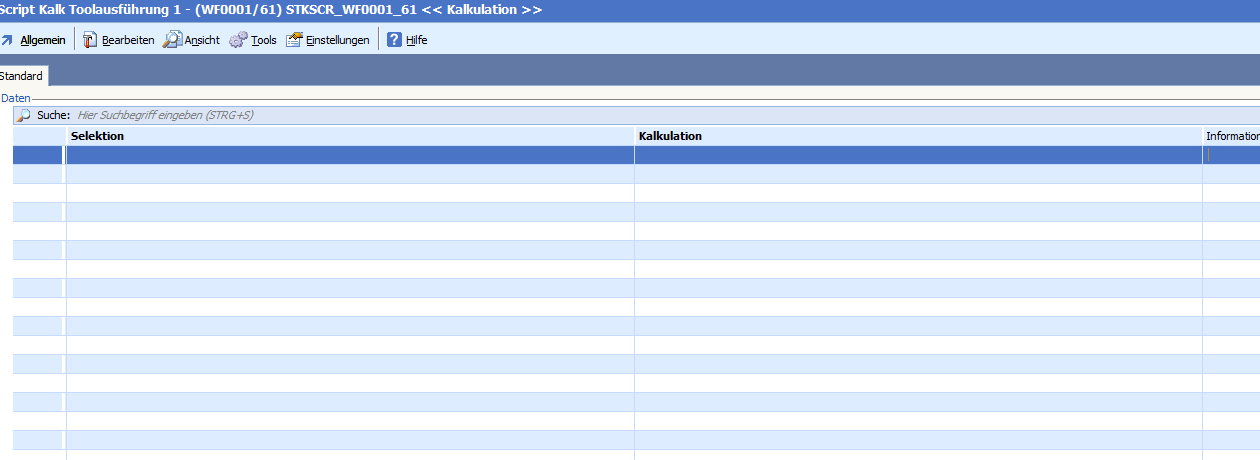Screen dimensions: 1260x460
Task: Open the Hilfe menu label
Action: (x=417, y=40)
